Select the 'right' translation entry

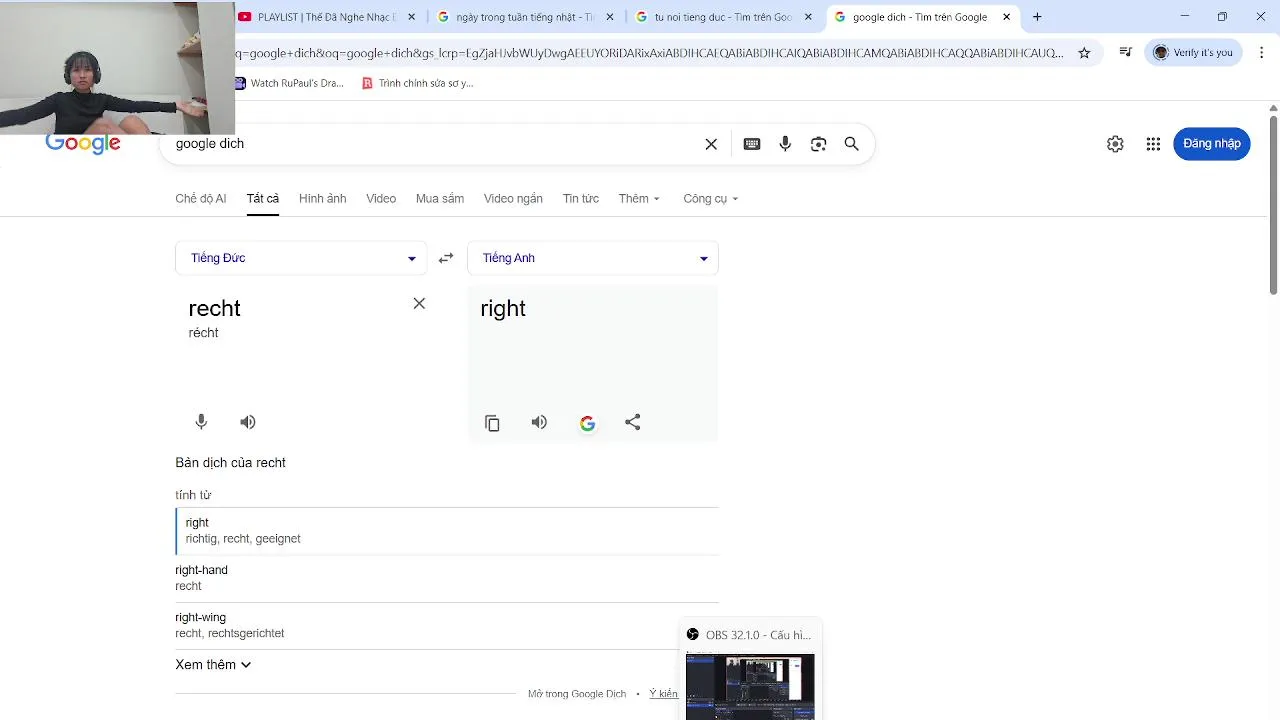click(x=447, y=531)
